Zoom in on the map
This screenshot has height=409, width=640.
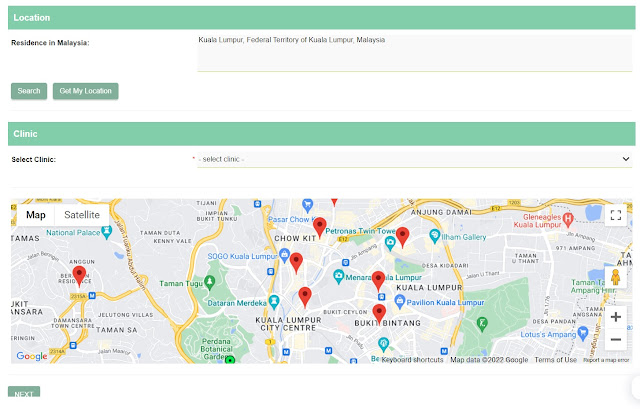point(616,317)
